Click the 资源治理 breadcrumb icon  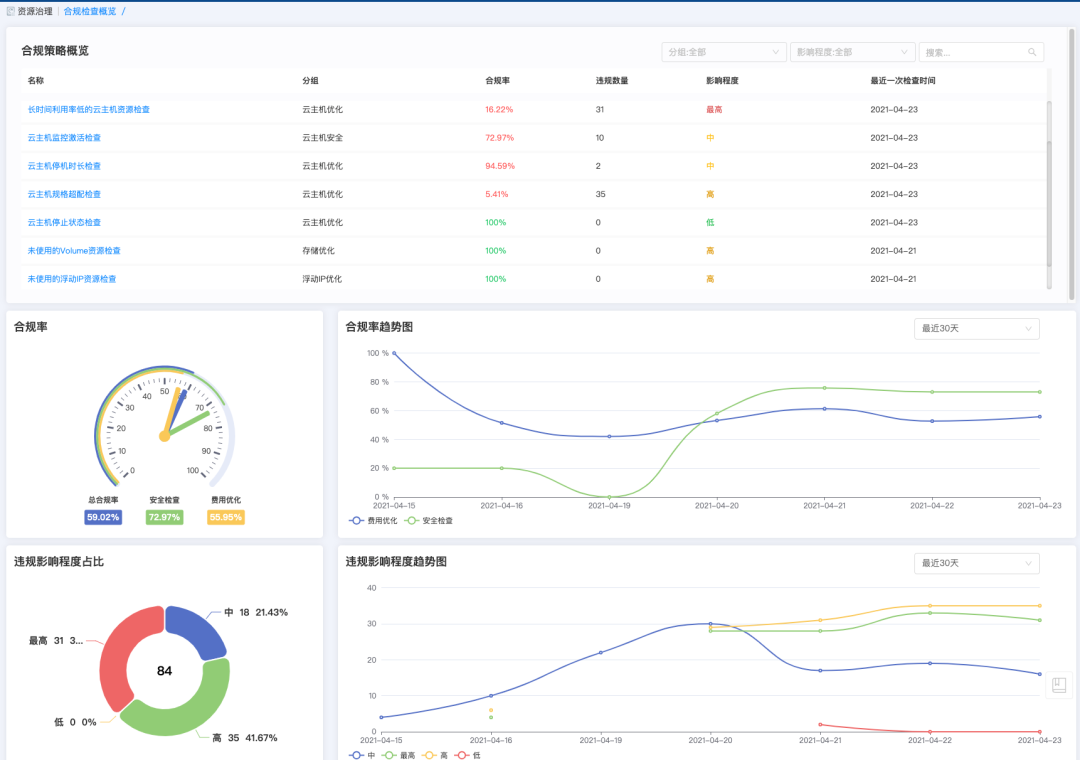(x=10, y=11)
